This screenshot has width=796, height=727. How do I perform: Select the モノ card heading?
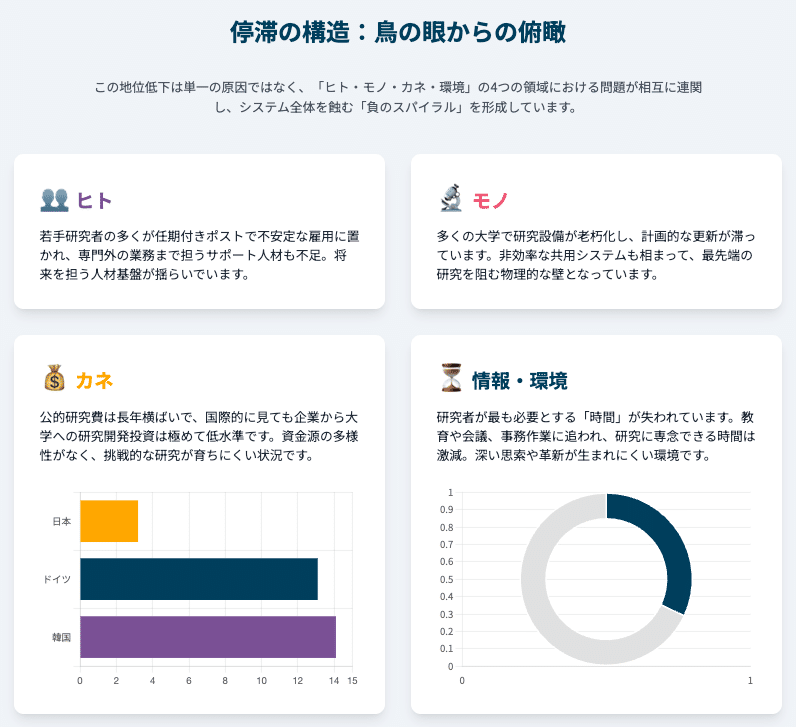[x=490, y=201]
